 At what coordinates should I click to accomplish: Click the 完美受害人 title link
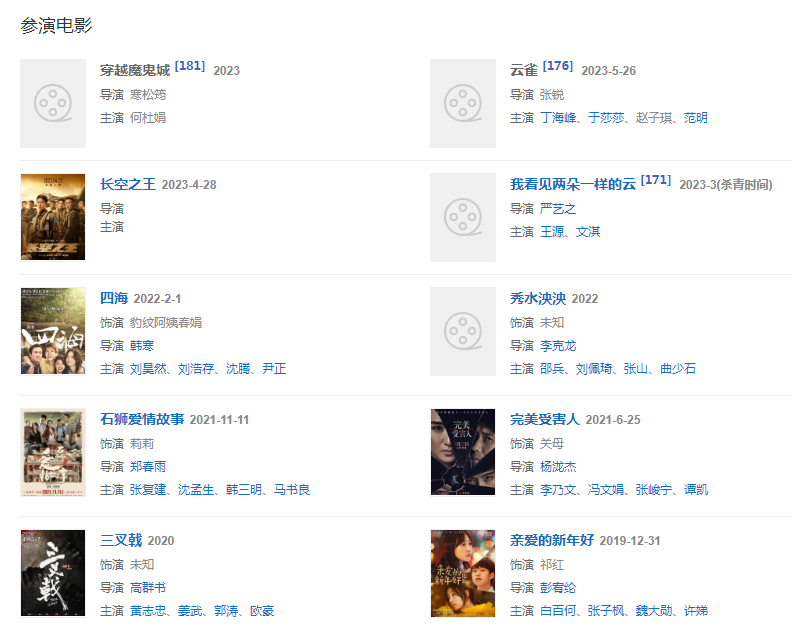[x=544, y=419]
